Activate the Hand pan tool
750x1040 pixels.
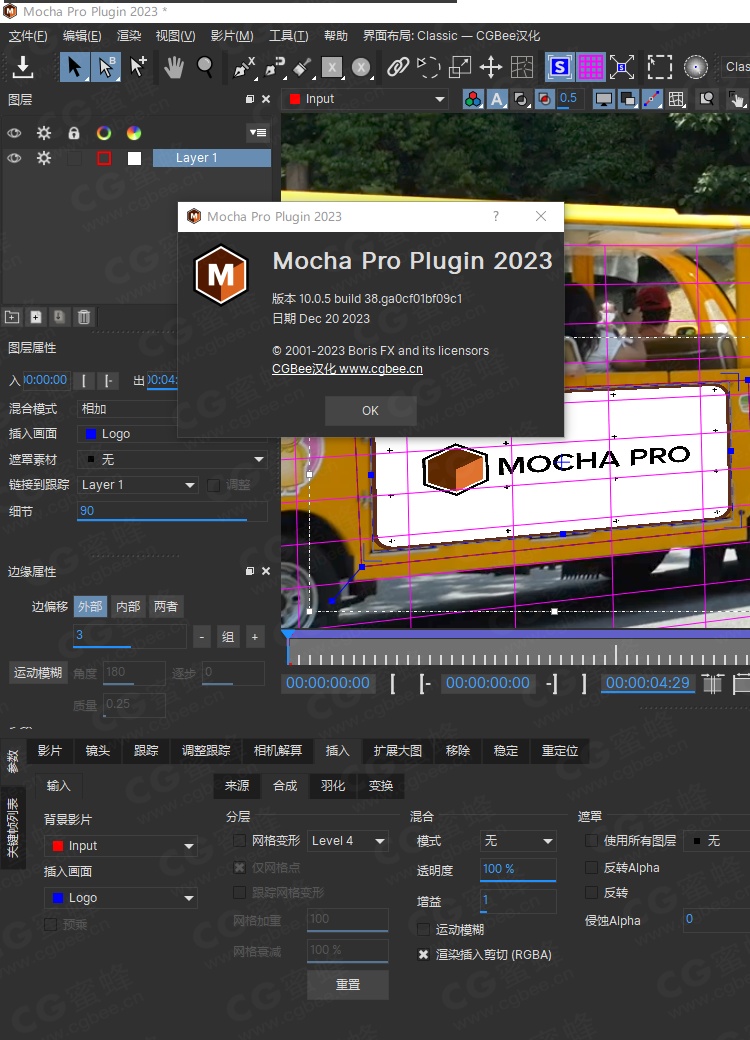pos(174,67)
